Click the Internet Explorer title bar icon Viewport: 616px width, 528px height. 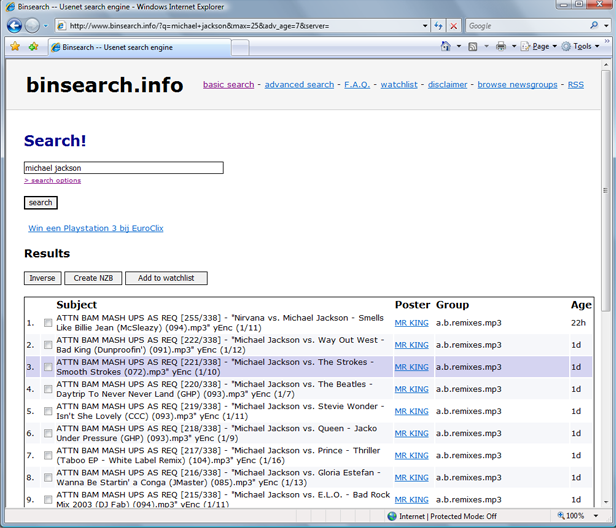point(11,7)
